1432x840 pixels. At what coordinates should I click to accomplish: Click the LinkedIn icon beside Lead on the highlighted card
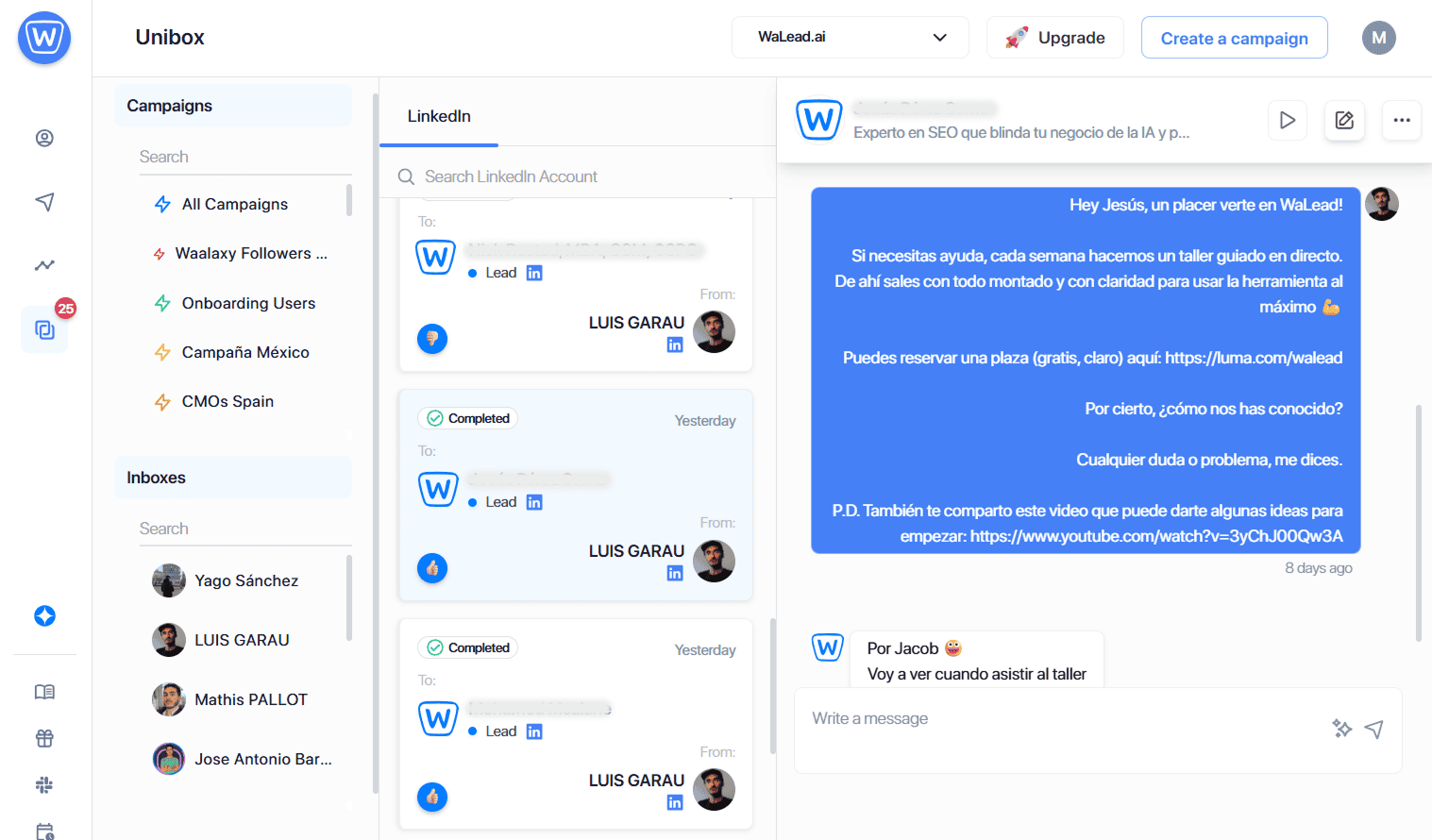click(x=534, y=502)
